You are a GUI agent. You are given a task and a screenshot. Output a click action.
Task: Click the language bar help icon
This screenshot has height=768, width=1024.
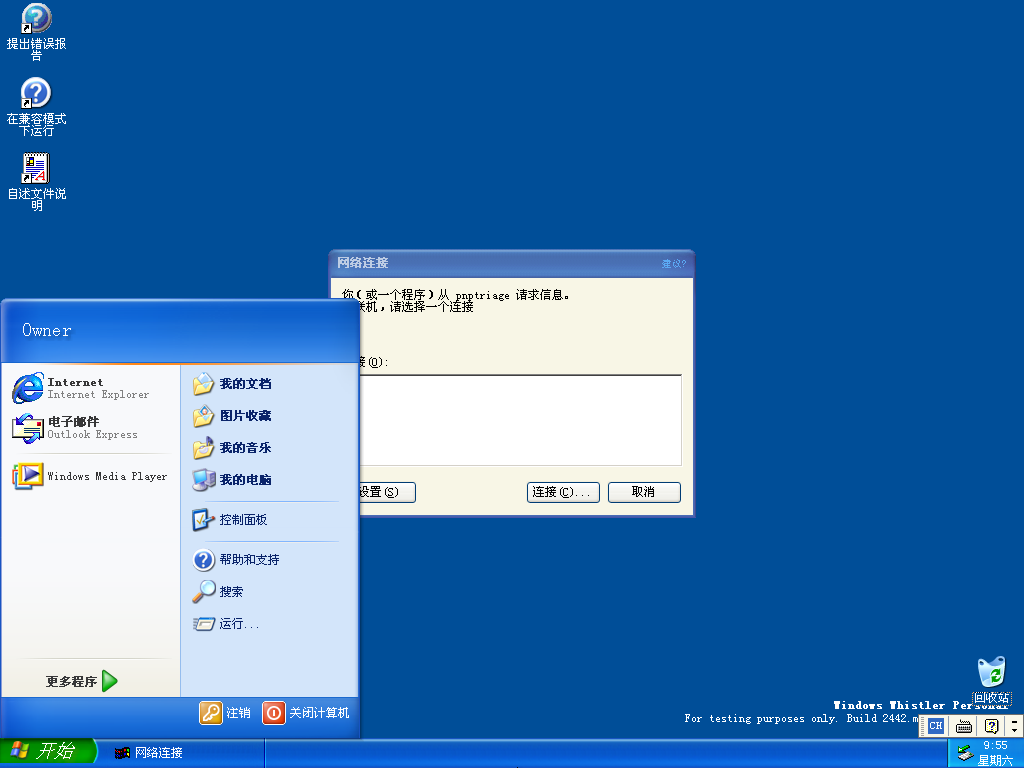pos(991,726)
